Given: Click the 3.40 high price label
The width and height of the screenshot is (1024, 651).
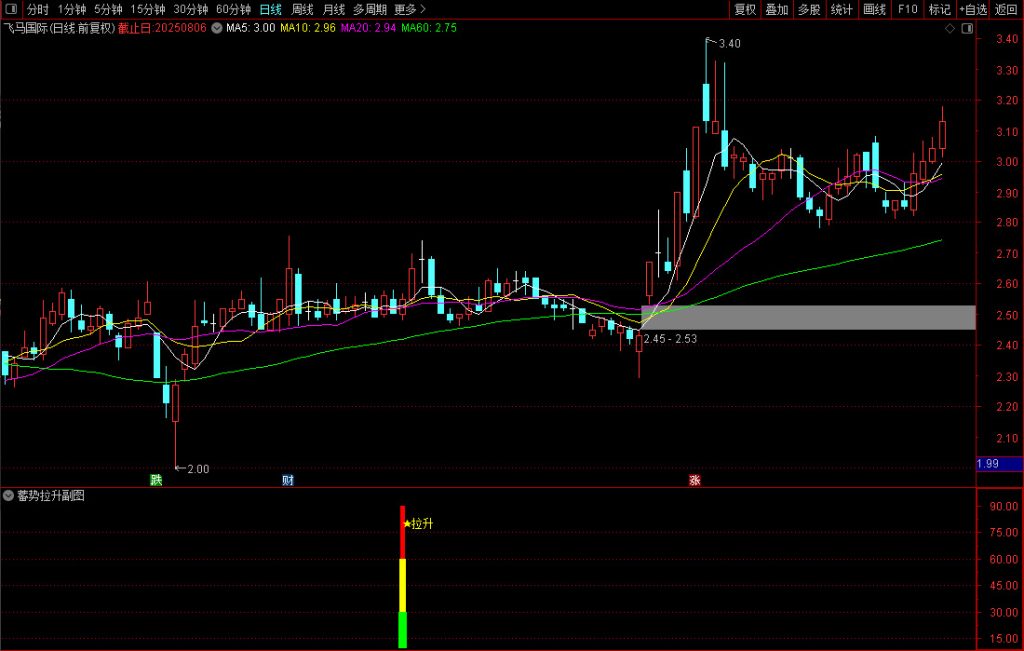Looking at the screenshot, I should pyautogui.click(x=729, y=44).
